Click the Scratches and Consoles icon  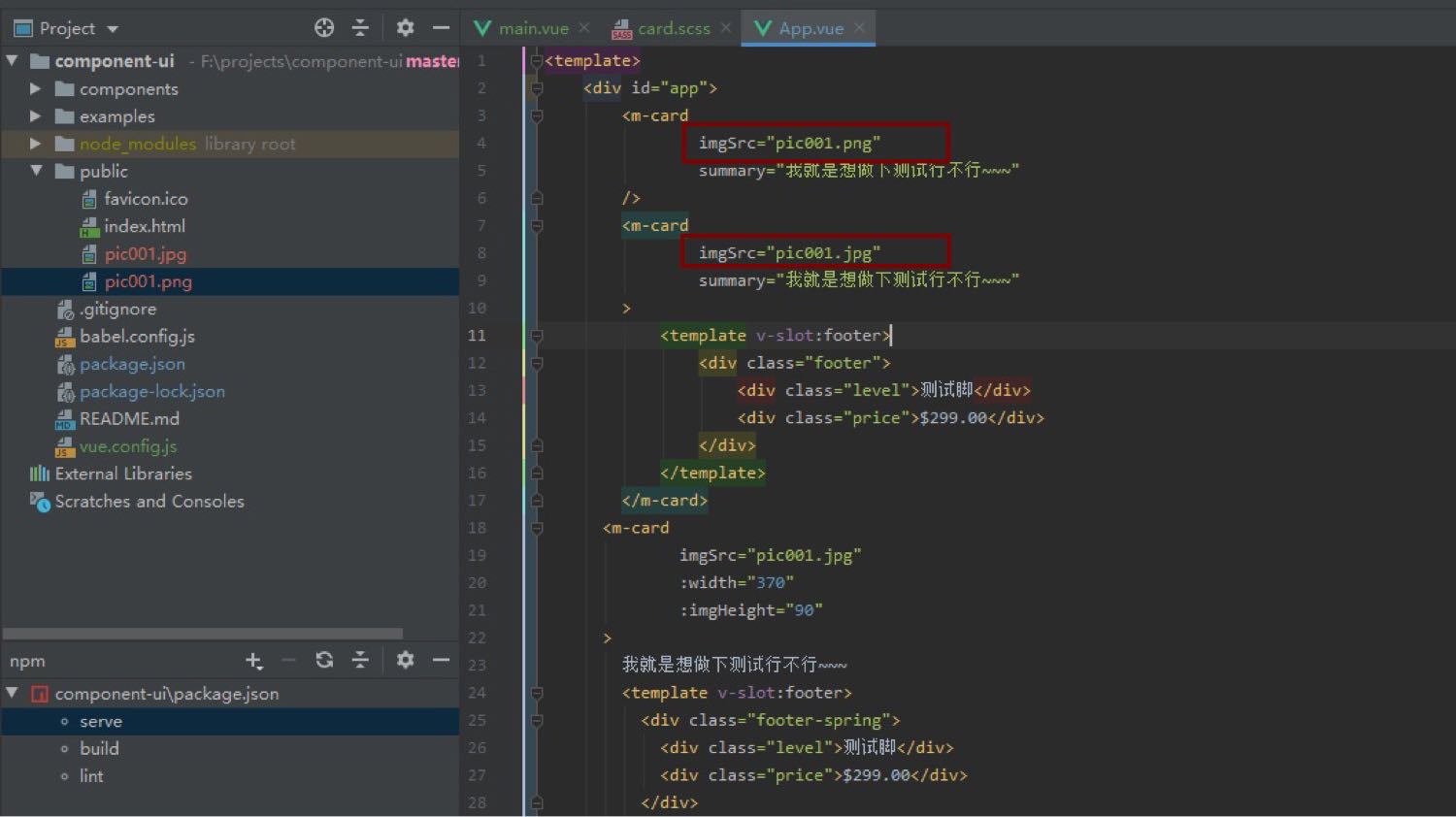pos(40,502)
